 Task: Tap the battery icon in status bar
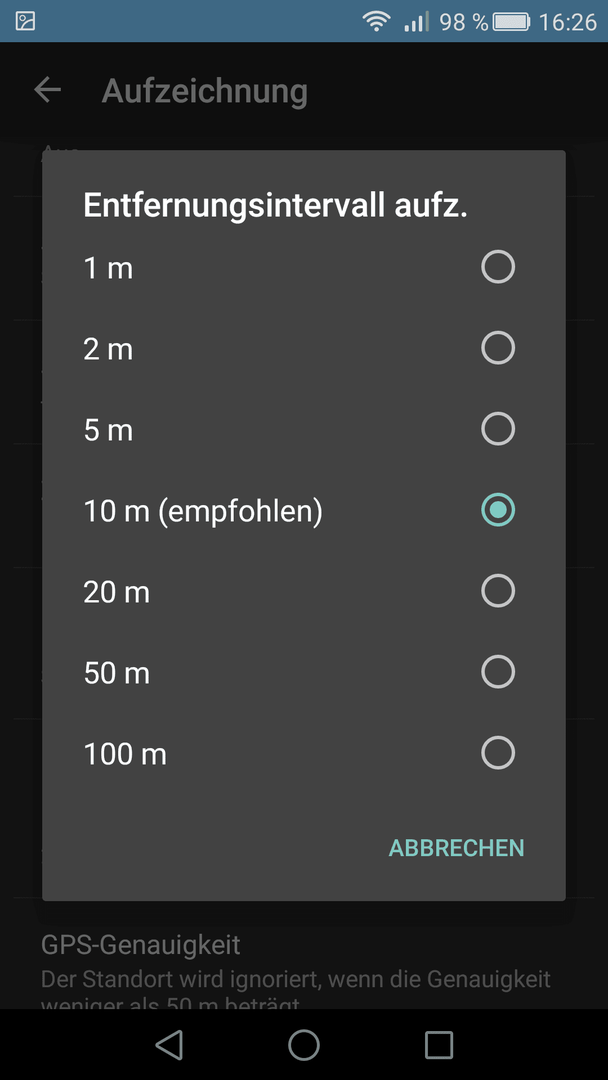point(511,22)
